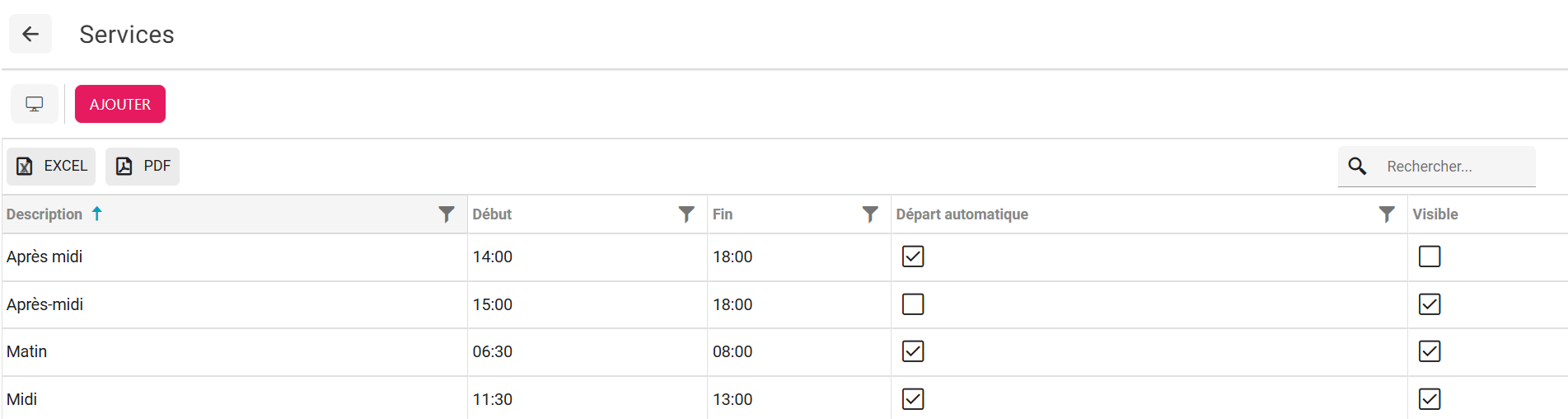
Task: Export the table with EXCEL button
Action: 52,167
